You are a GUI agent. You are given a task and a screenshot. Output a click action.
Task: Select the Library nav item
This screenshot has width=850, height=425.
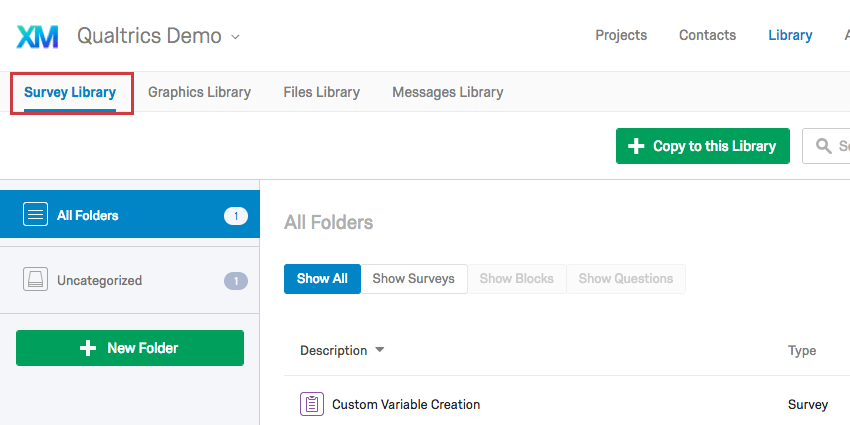click(790, 35)
